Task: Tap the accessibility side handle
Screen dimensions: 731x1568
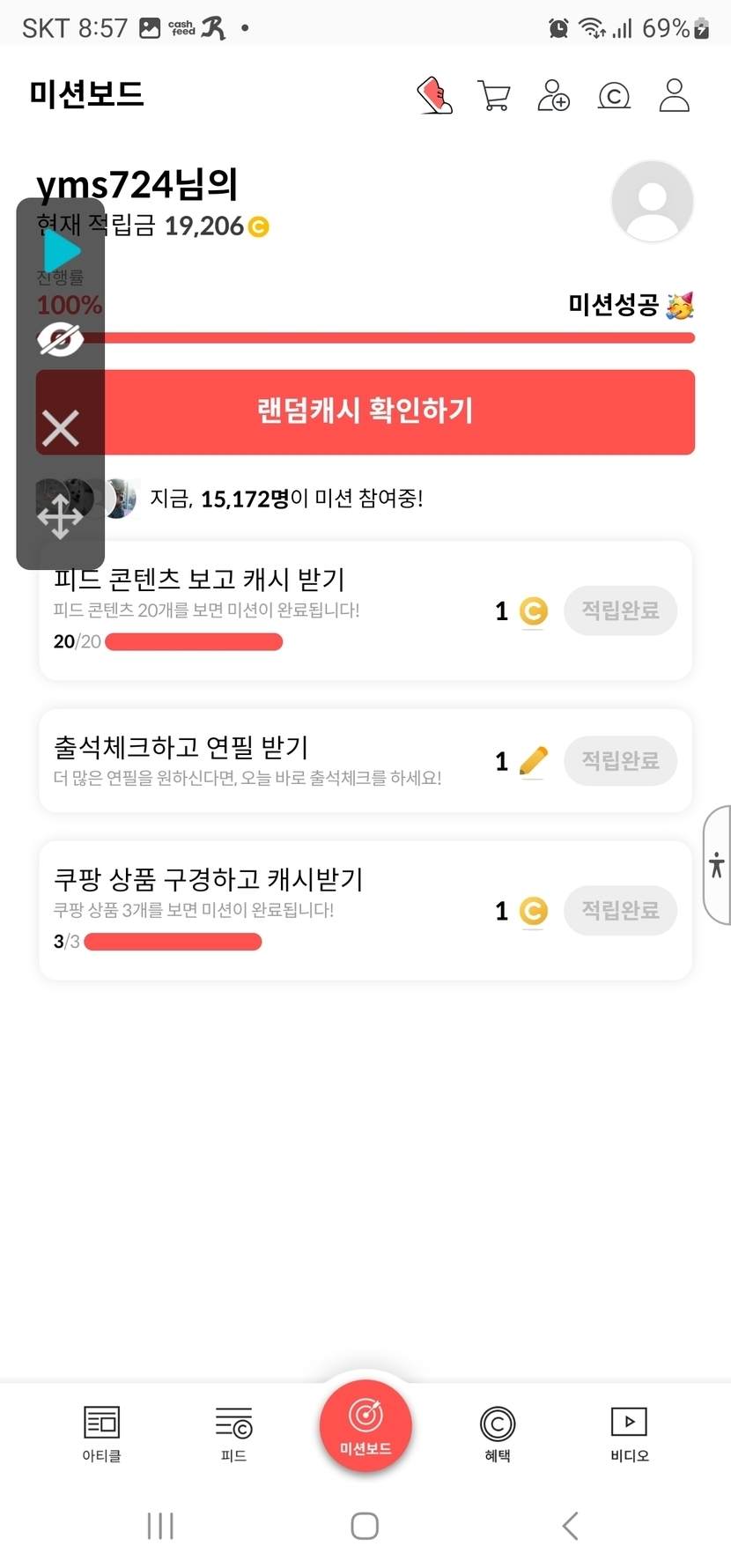Action: [717, 865]
